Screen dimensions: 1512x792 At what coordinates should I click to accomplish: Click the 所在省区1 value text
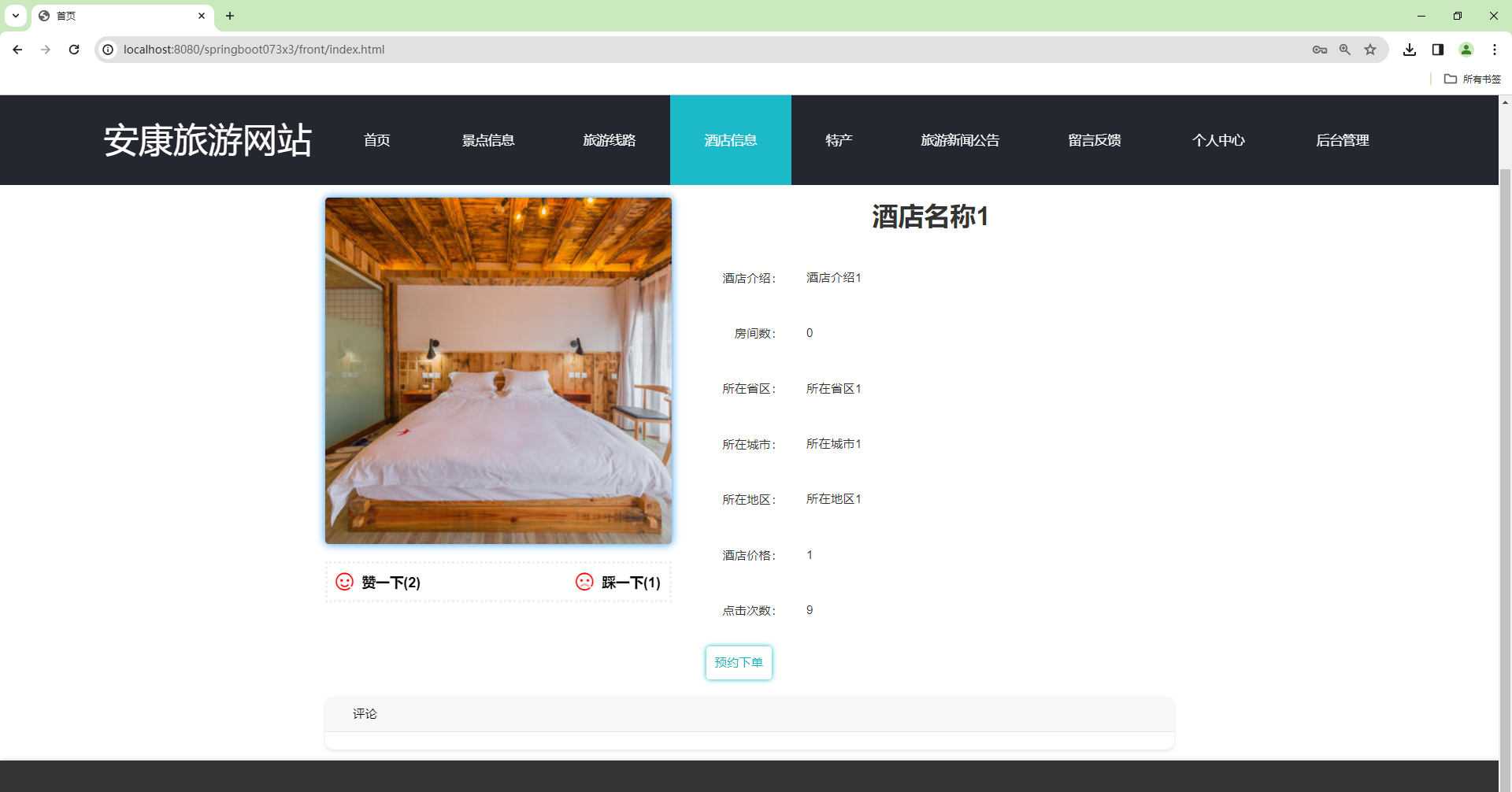click(833, 389)
